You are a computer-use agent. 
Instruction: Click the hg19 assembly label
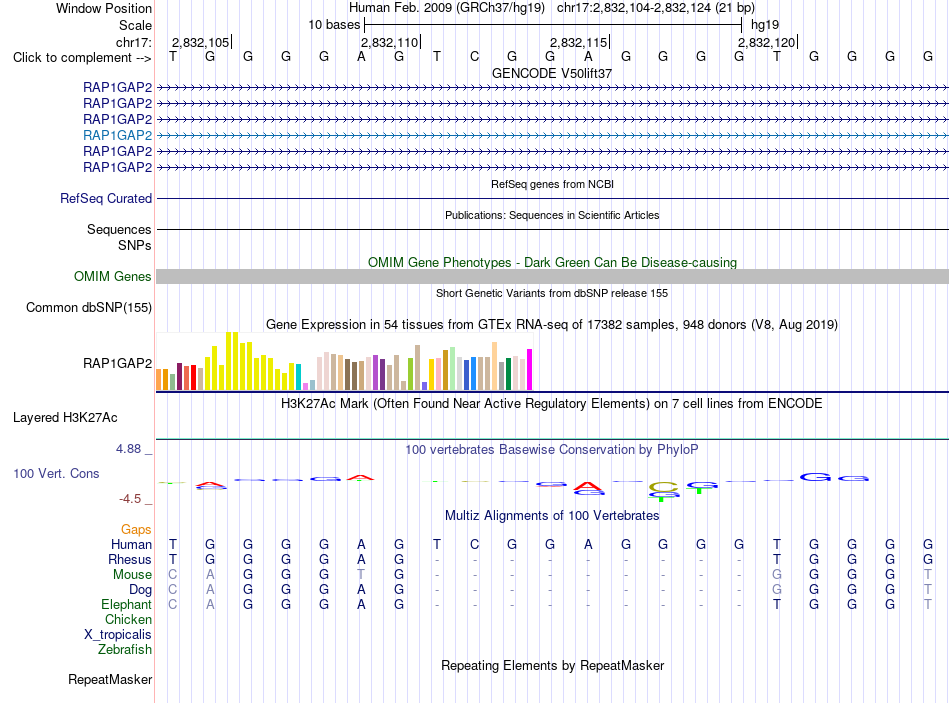(x=765, y=25)
